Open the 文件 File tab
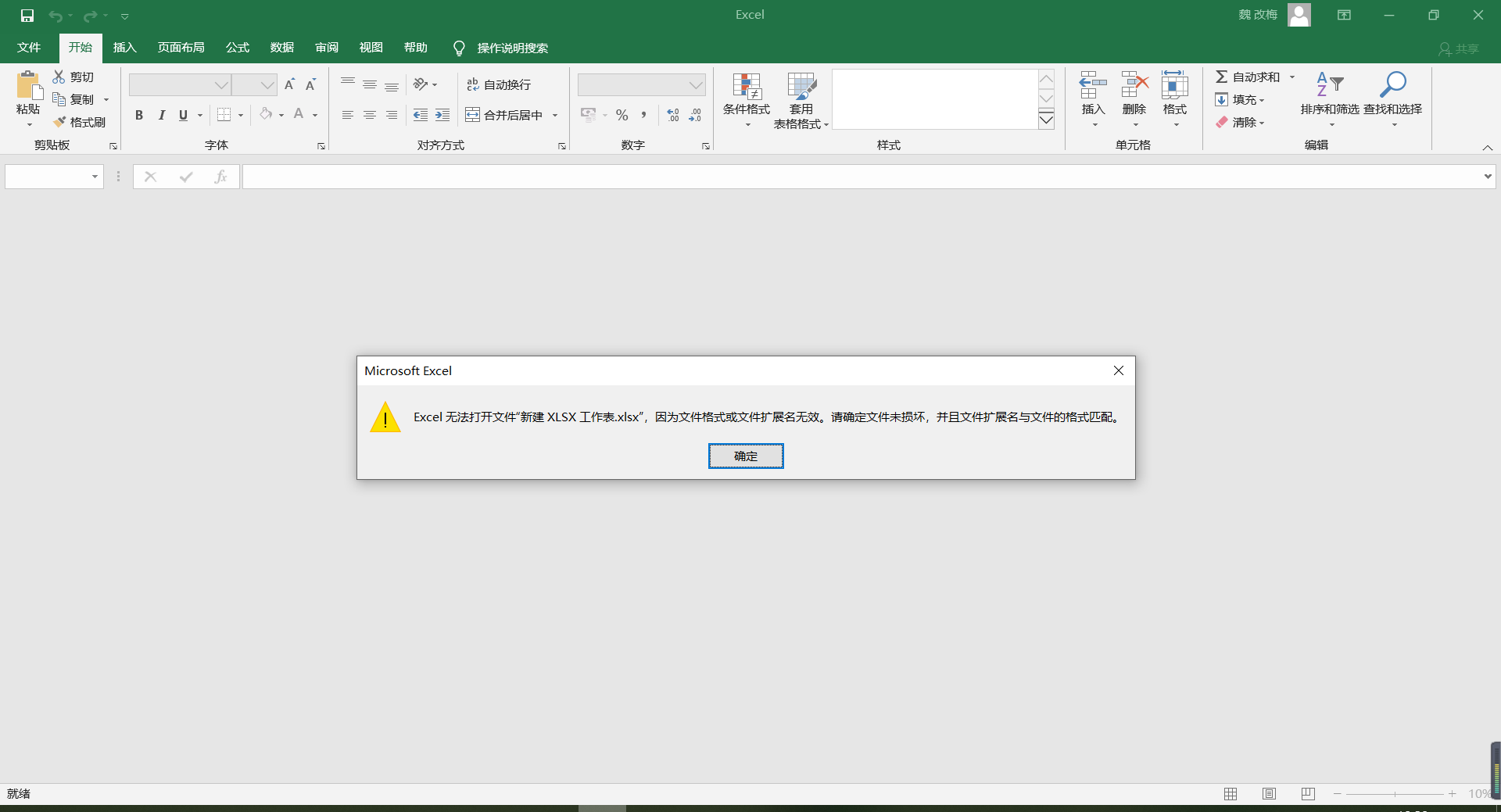1501x812 pixels. tap(29, 48)
